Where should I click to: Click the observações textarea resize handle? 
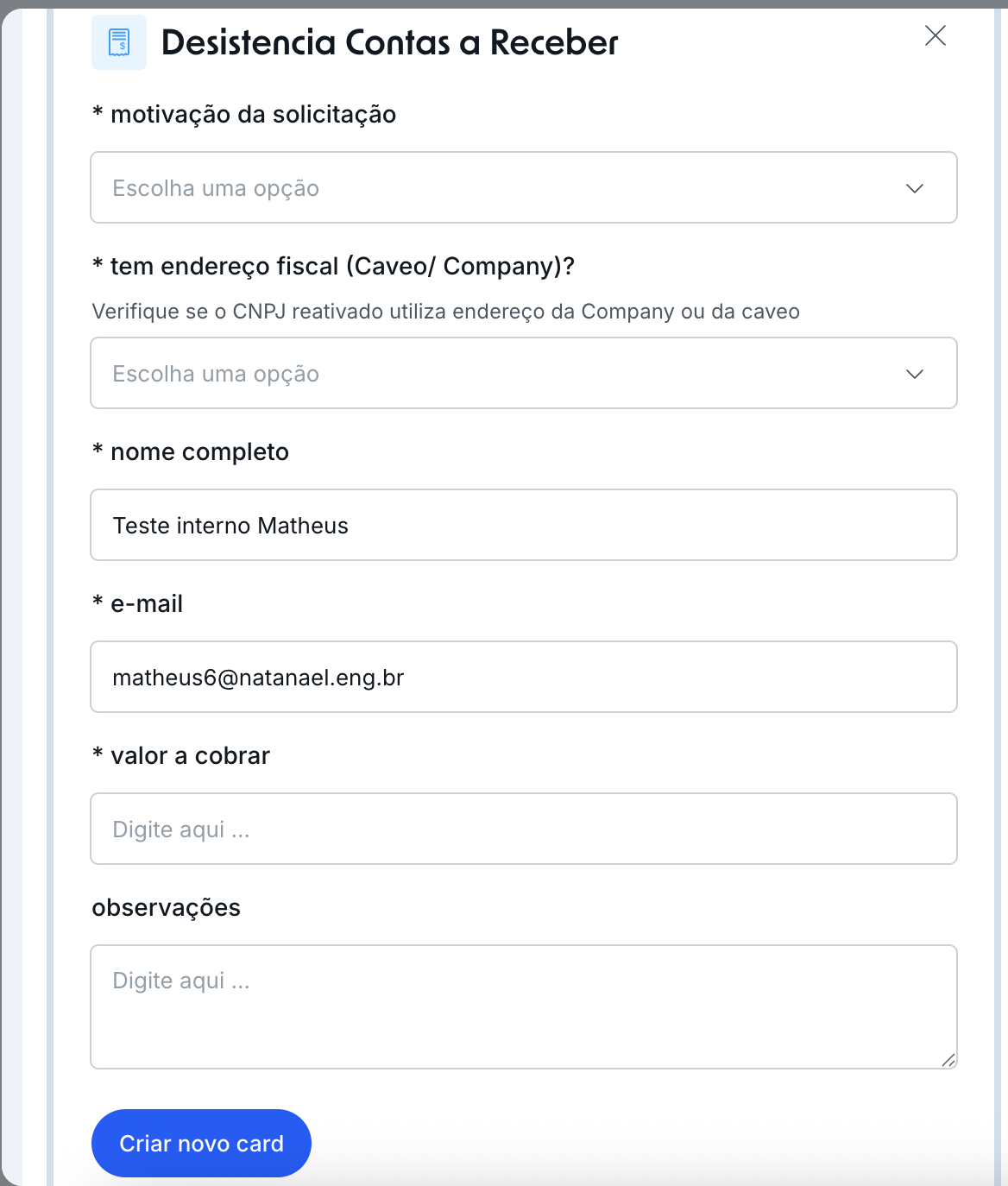pos(948,1060)
